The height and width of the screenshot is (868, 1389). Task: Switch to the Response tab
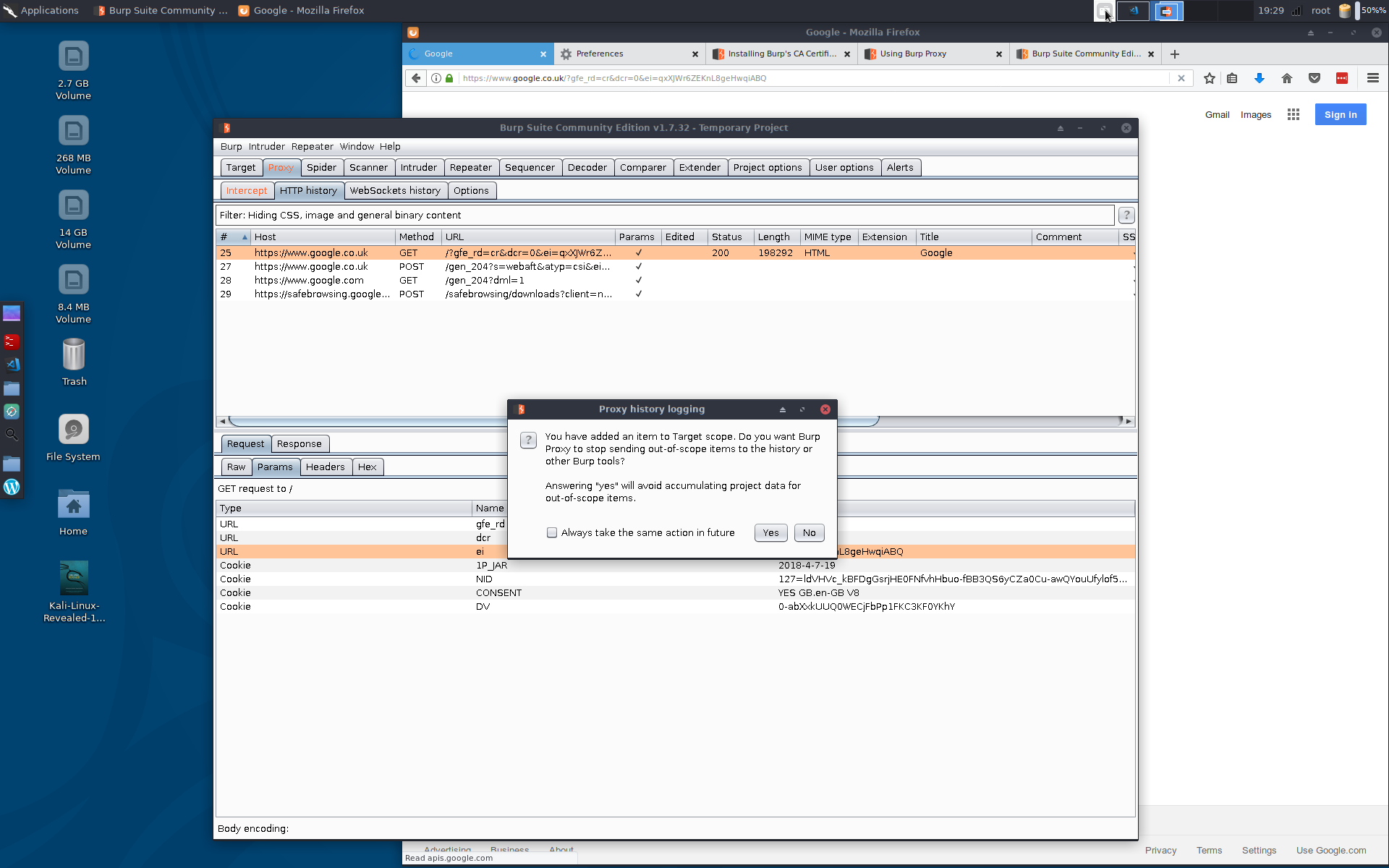(300, 443)
